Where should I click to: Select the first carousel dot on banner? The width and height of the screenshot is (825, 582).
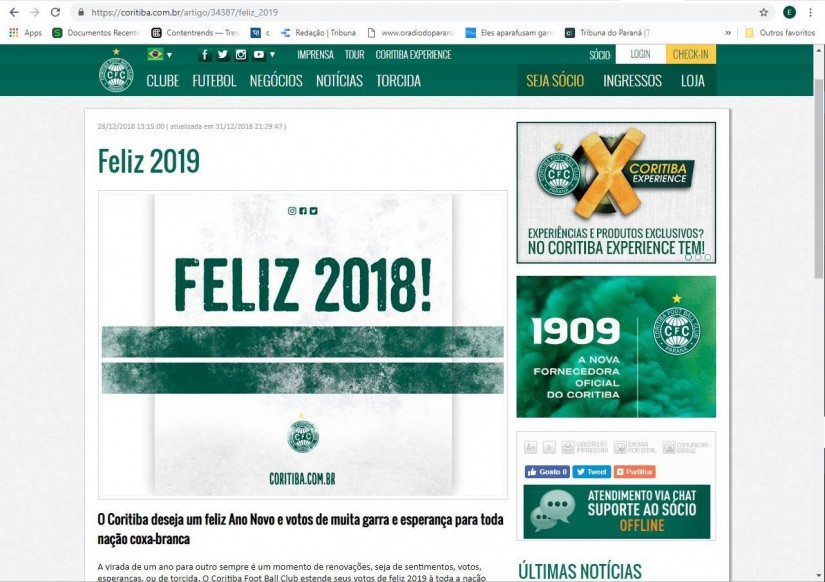[688, 257]
